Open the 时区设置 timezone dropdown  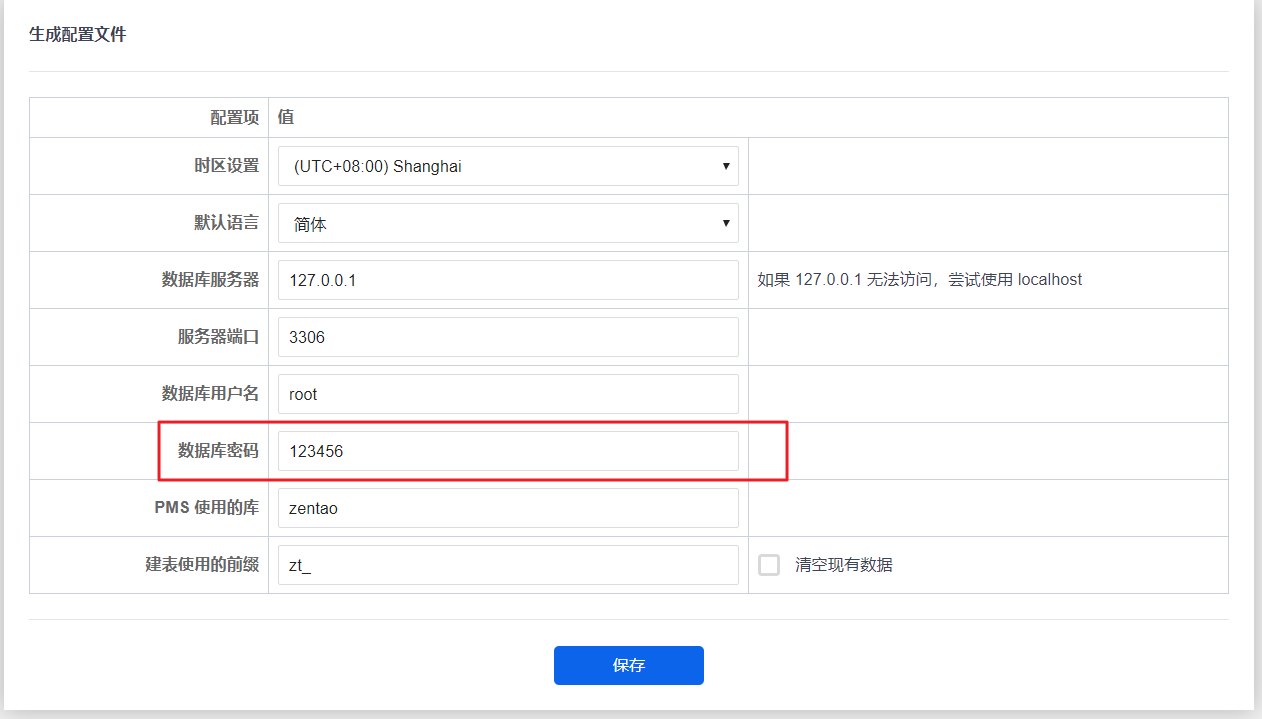click(508, 166)
